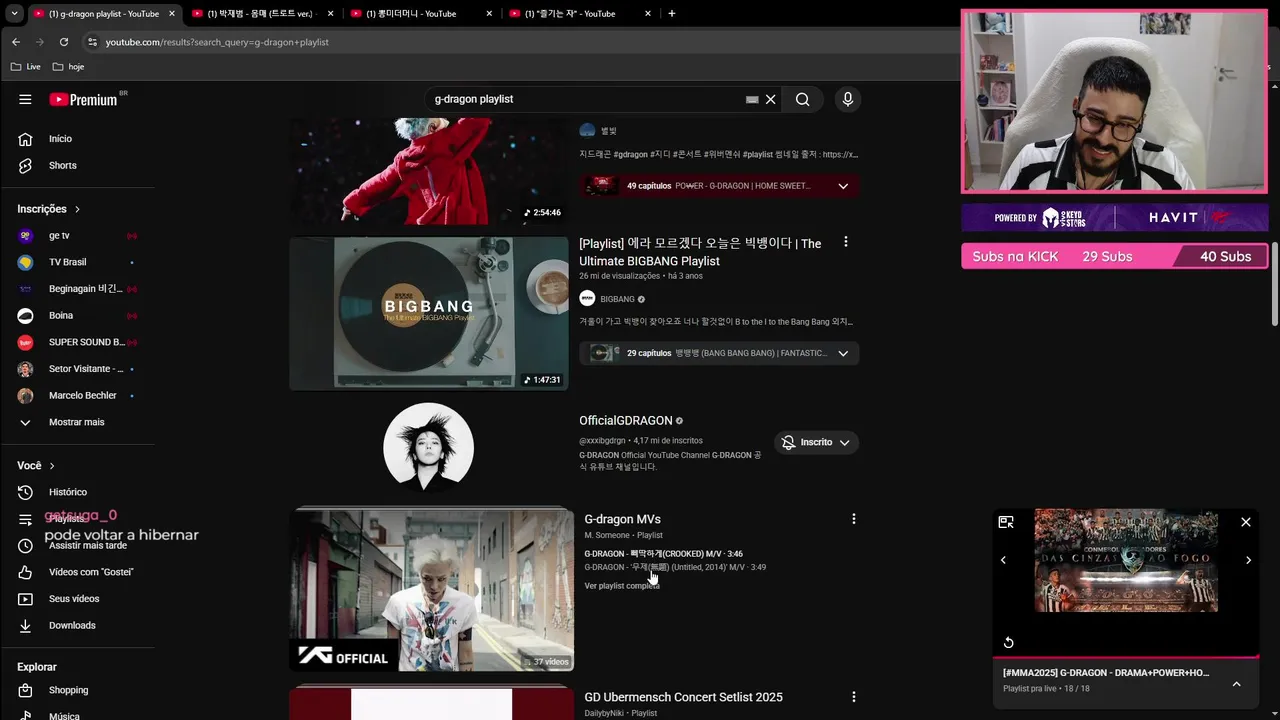Open the OfficialGDRAGON channel name link

[x=625, y=421]
